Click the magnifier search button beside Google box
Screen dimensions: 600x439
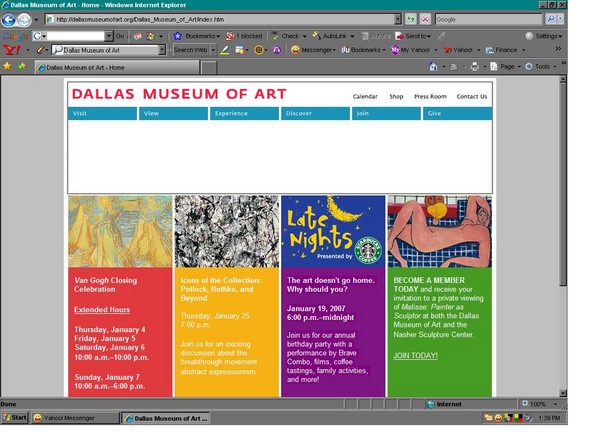tap(551, 19)
